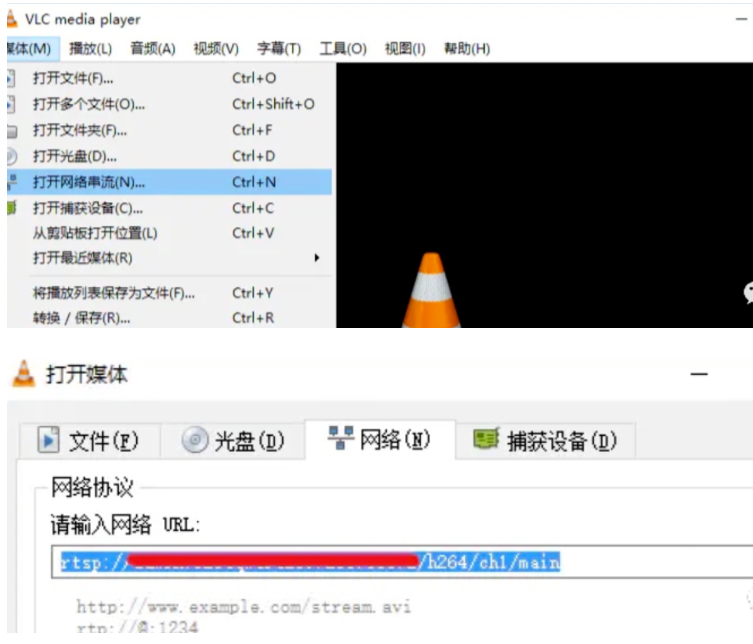Switch to the 文件(F) tab
753x644 pixels.
point(88,441)
